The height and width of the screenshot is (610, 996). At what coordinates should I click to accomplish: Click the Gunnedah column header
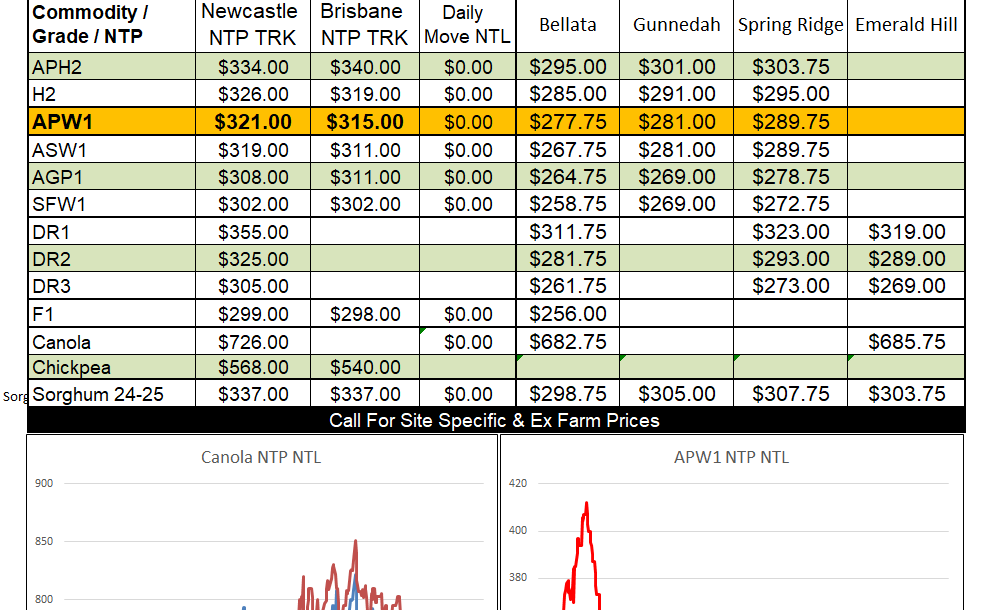(x=677, y=25)
